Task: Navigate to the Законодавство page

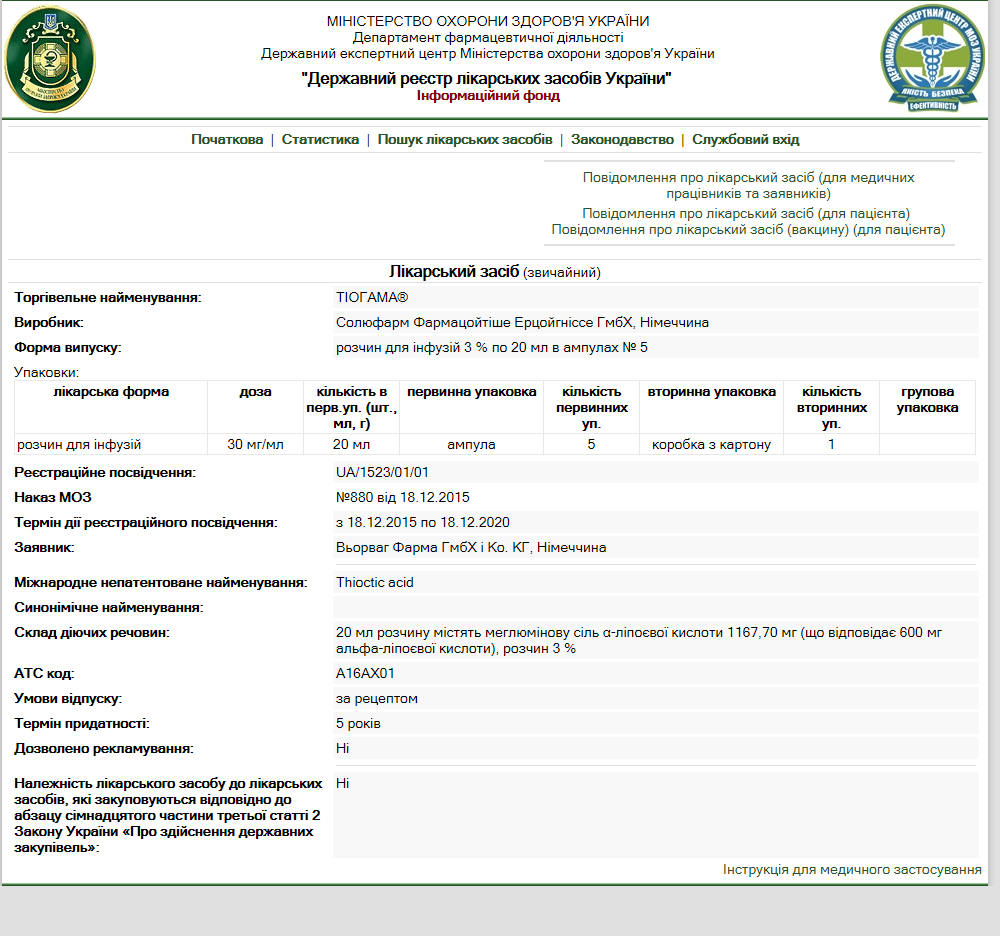Action: coord(622,140)
